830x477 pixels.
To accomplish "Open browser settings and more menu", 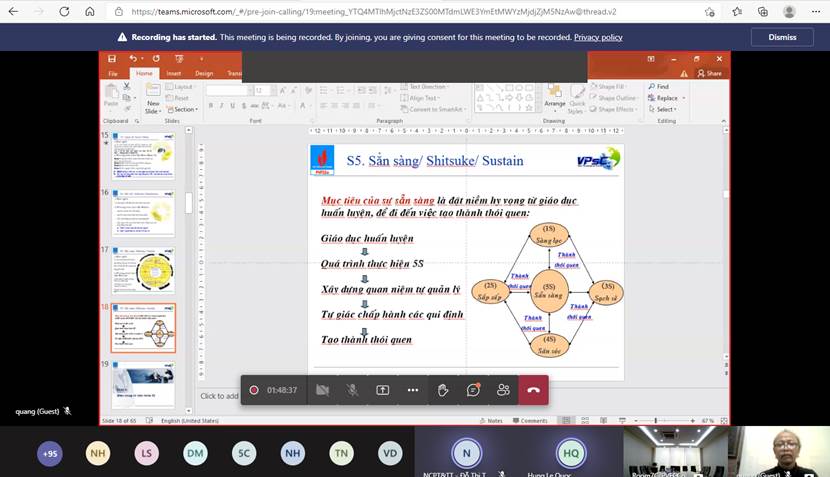I will click(814, 12).
